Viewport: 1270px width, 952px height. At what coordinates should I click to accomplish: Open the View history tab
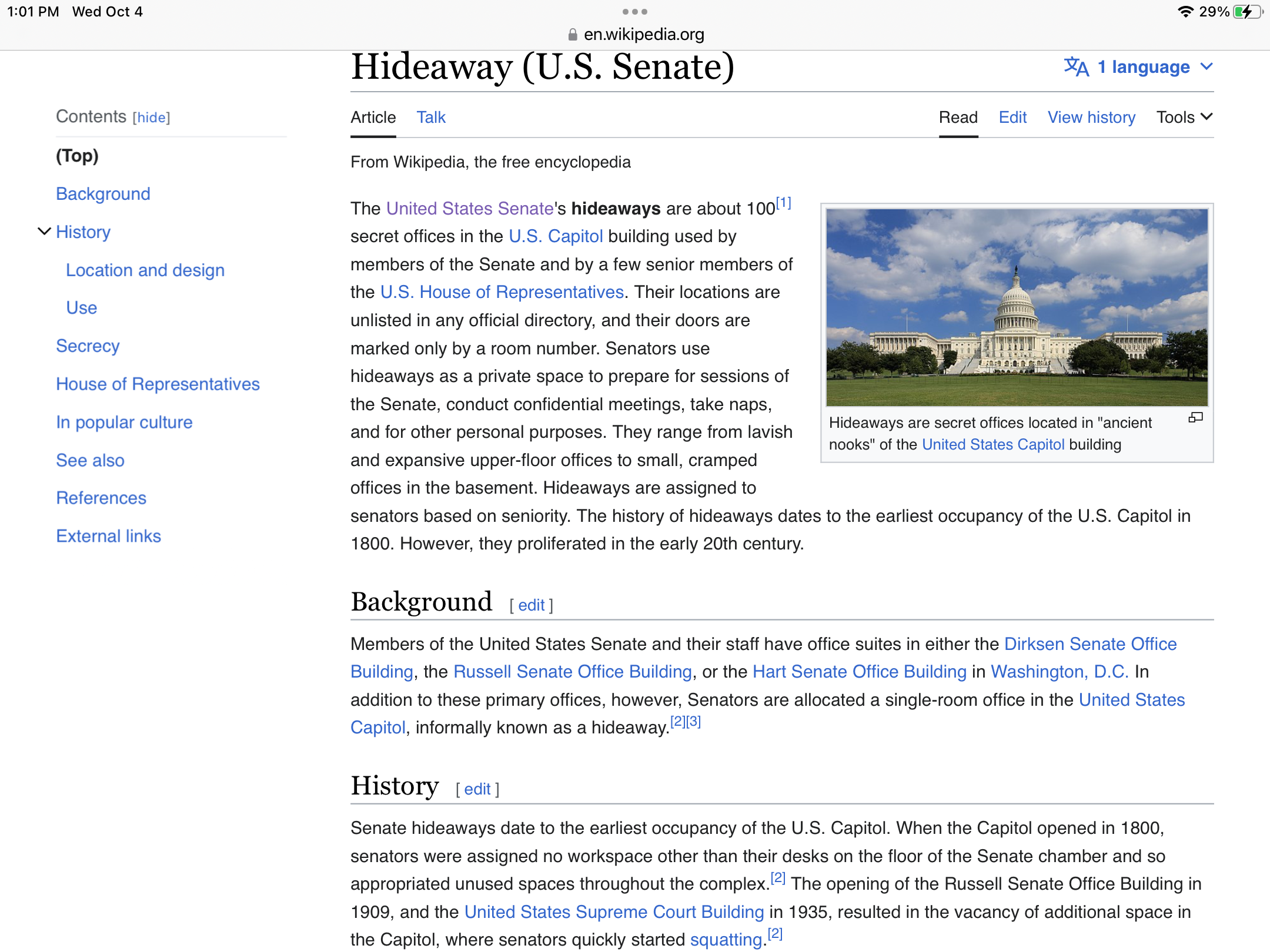[1091, 118]
